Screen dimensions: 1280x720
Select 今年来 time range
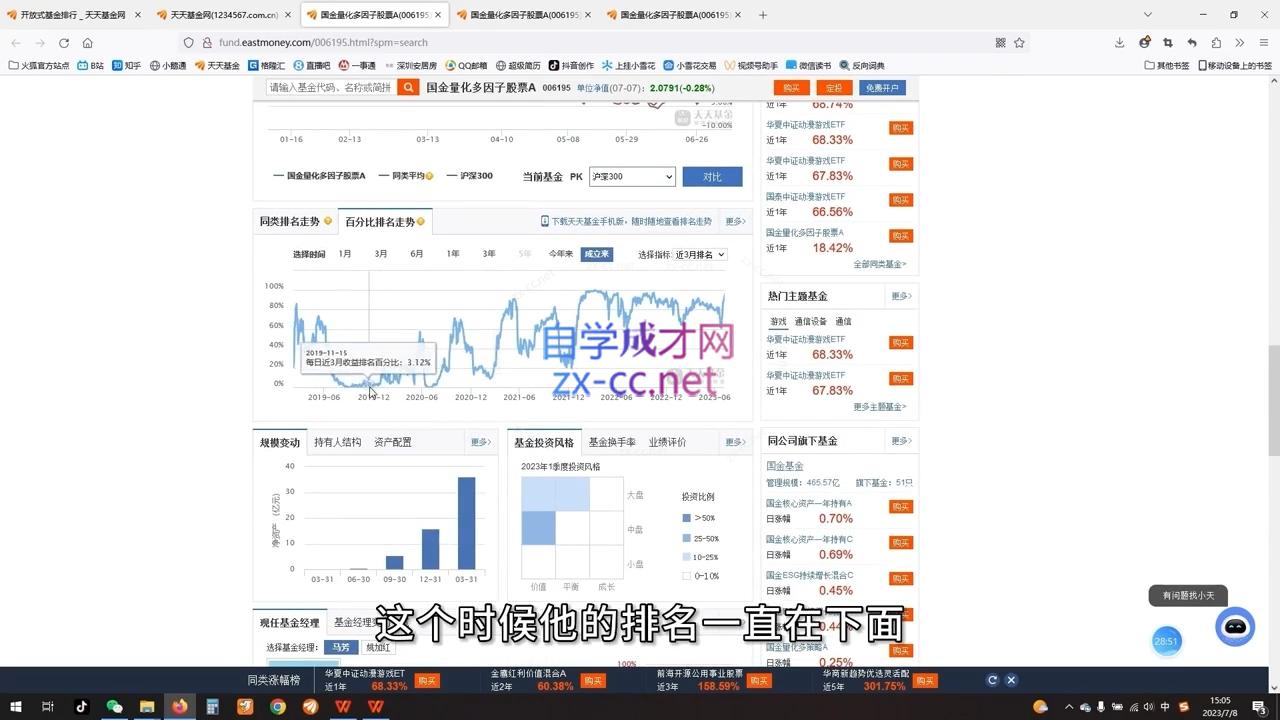560,254
